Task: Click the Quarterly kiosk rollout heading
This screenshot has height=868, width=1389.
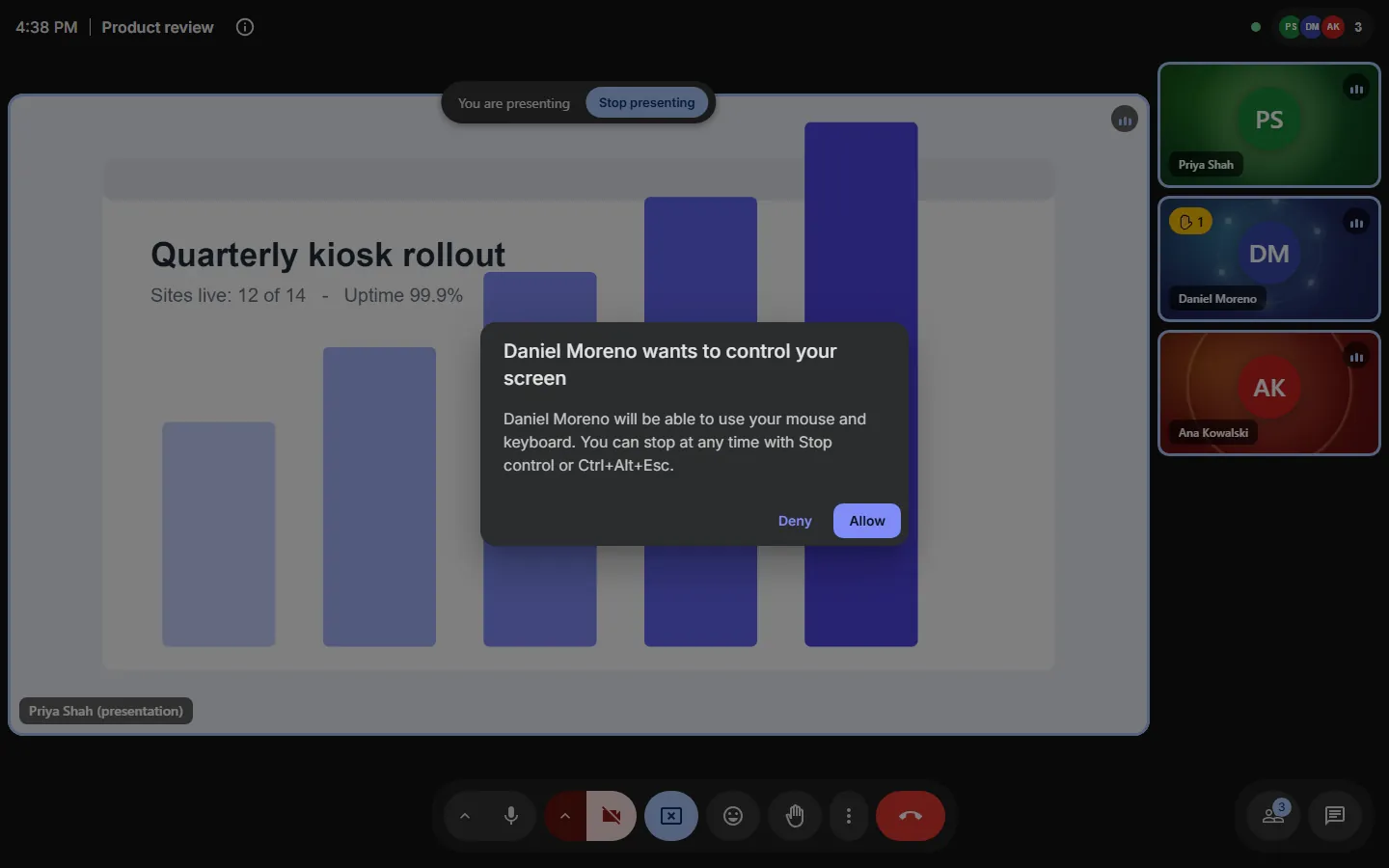Action: tap(328, 255)
